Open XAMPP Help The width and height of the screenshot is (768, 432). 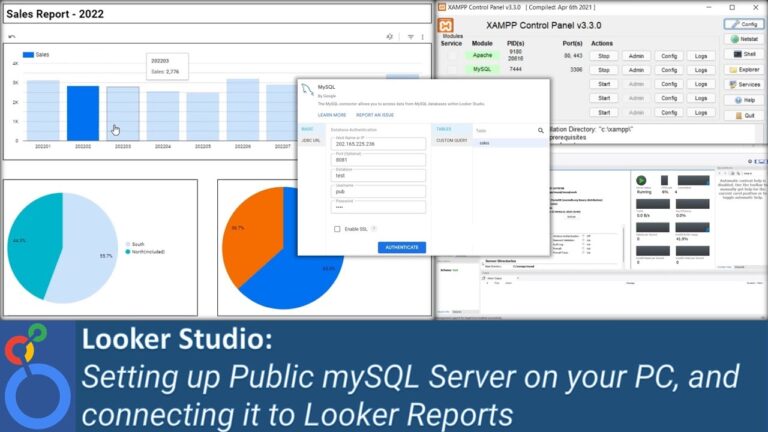click(x=744, y=100)
